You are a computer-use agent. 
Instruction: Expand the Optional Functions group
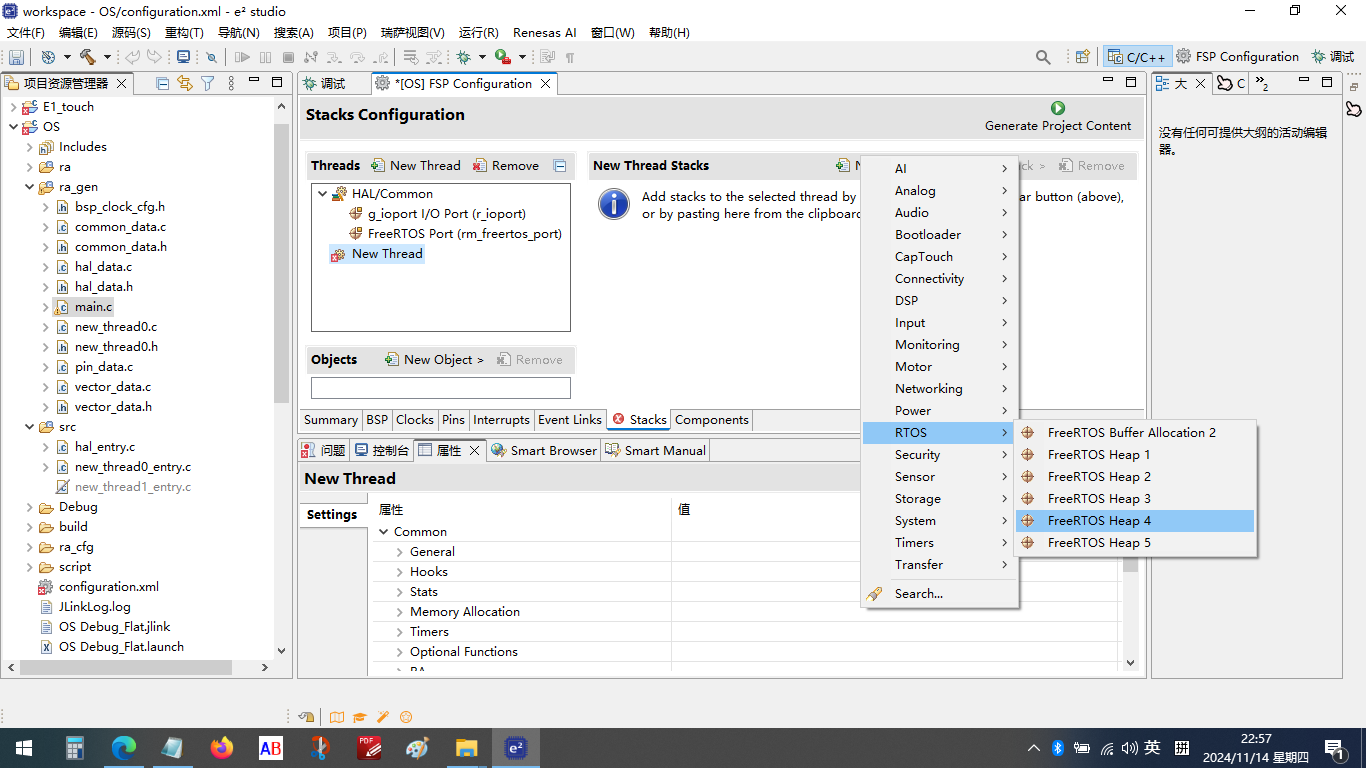pyautogui.click(x=399, y=652)
